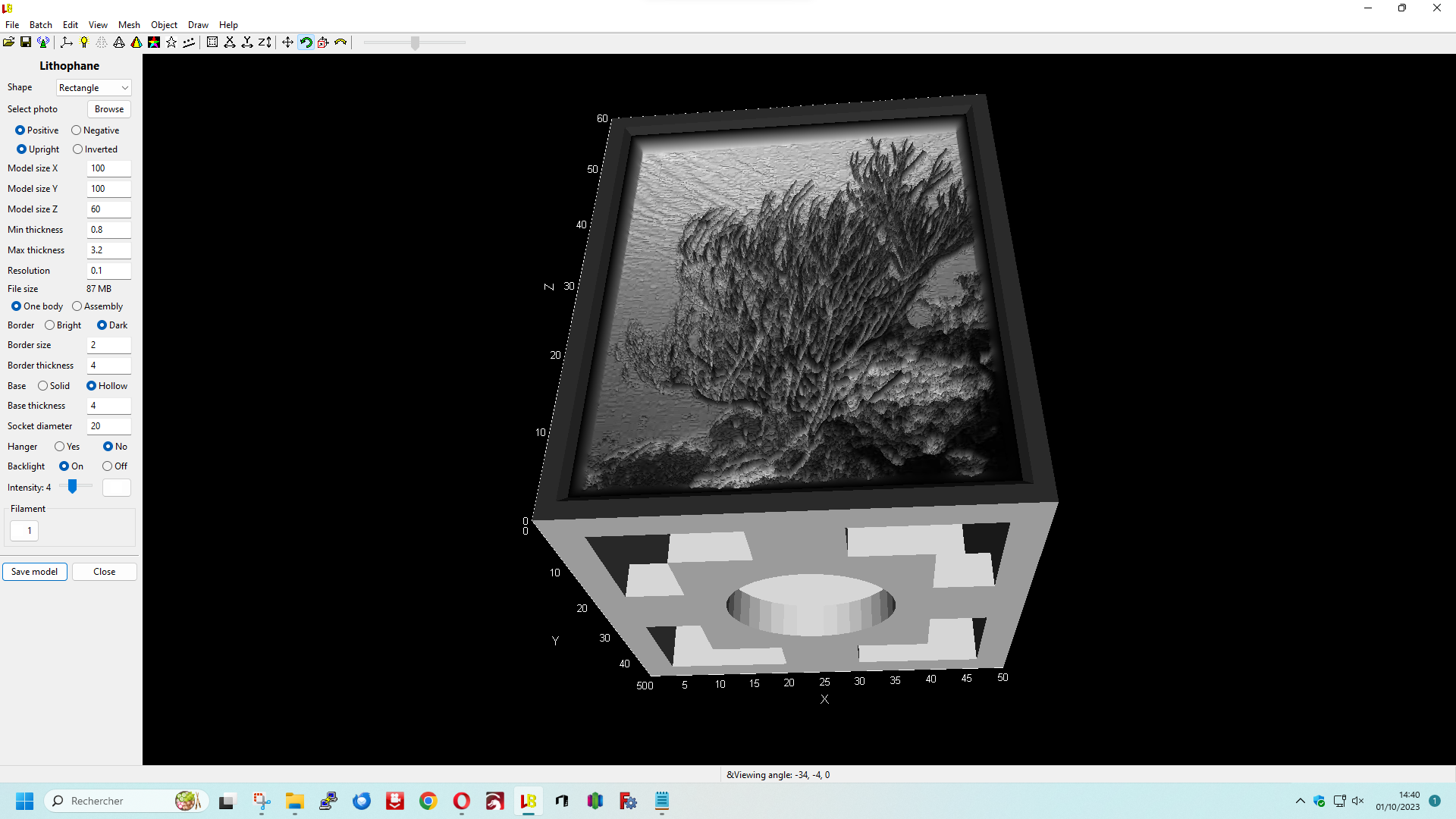Click the light bulb lighting icon

pos(84,42)
